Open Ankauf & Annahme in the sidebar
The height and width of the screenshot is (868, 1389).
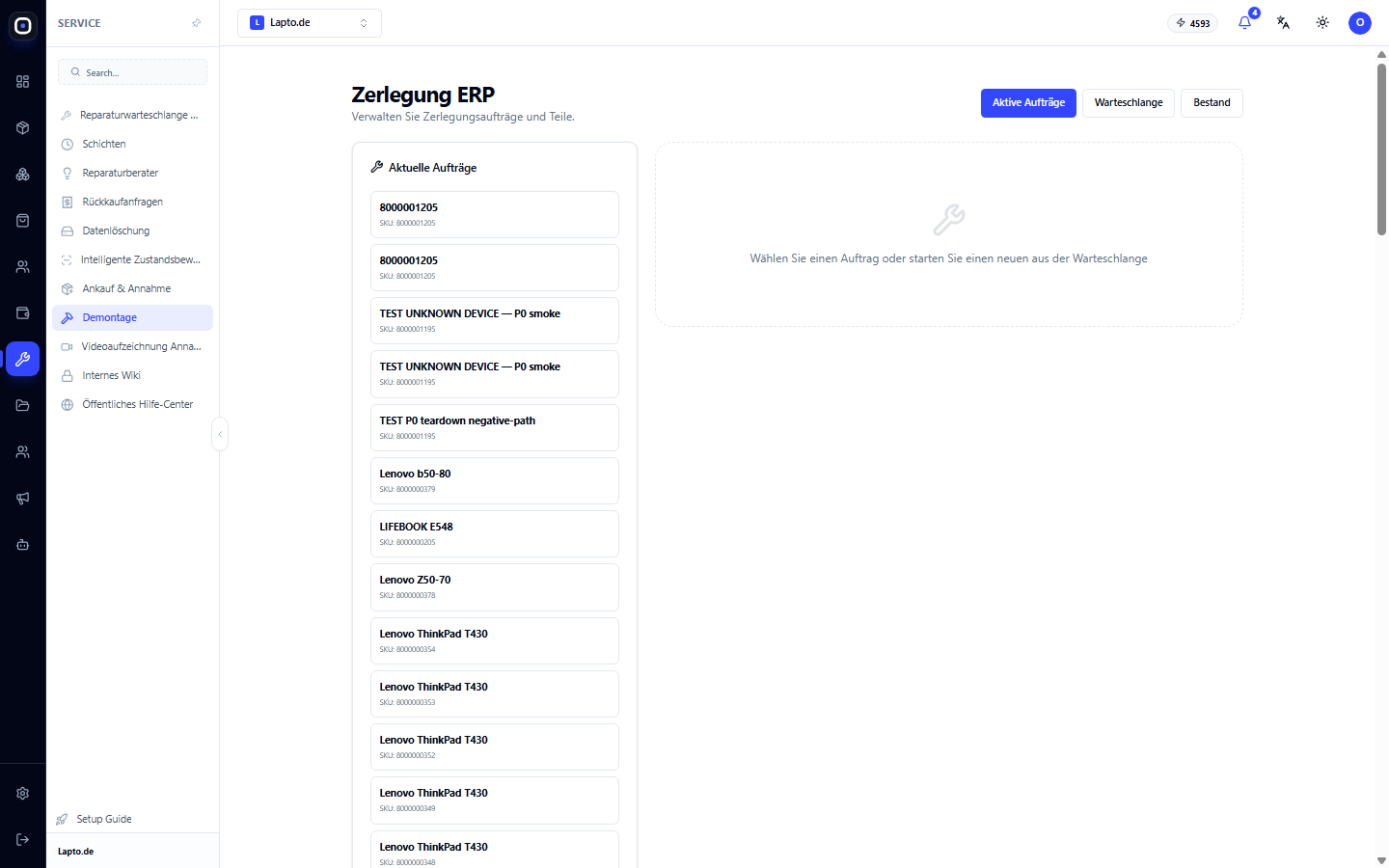pos(133,288)
